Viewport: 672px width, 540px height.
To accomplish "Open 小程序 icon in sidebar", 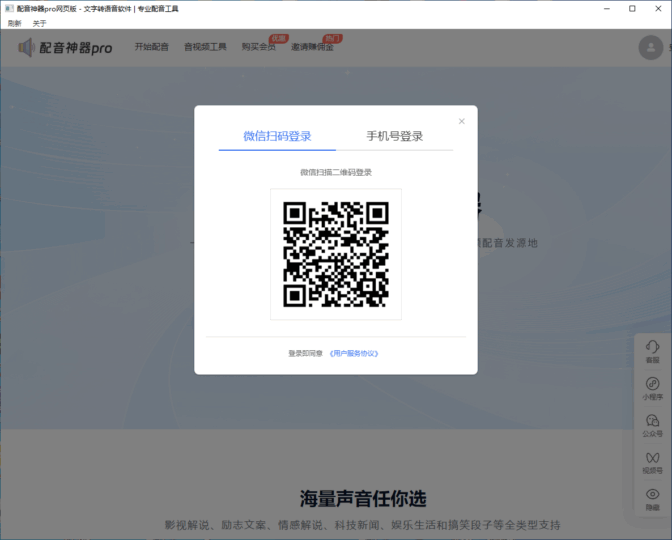I will pyautogui.click(x=653, y=383).
